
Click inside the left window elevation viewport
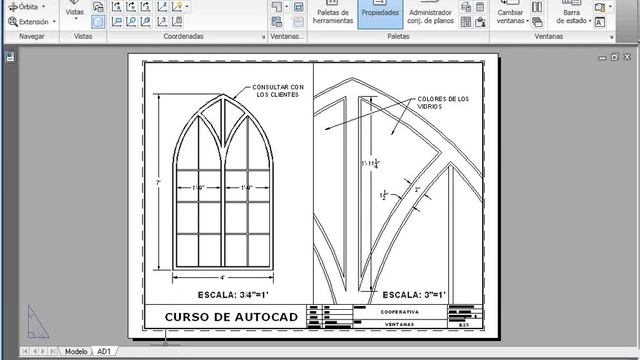tap(229, 183)
